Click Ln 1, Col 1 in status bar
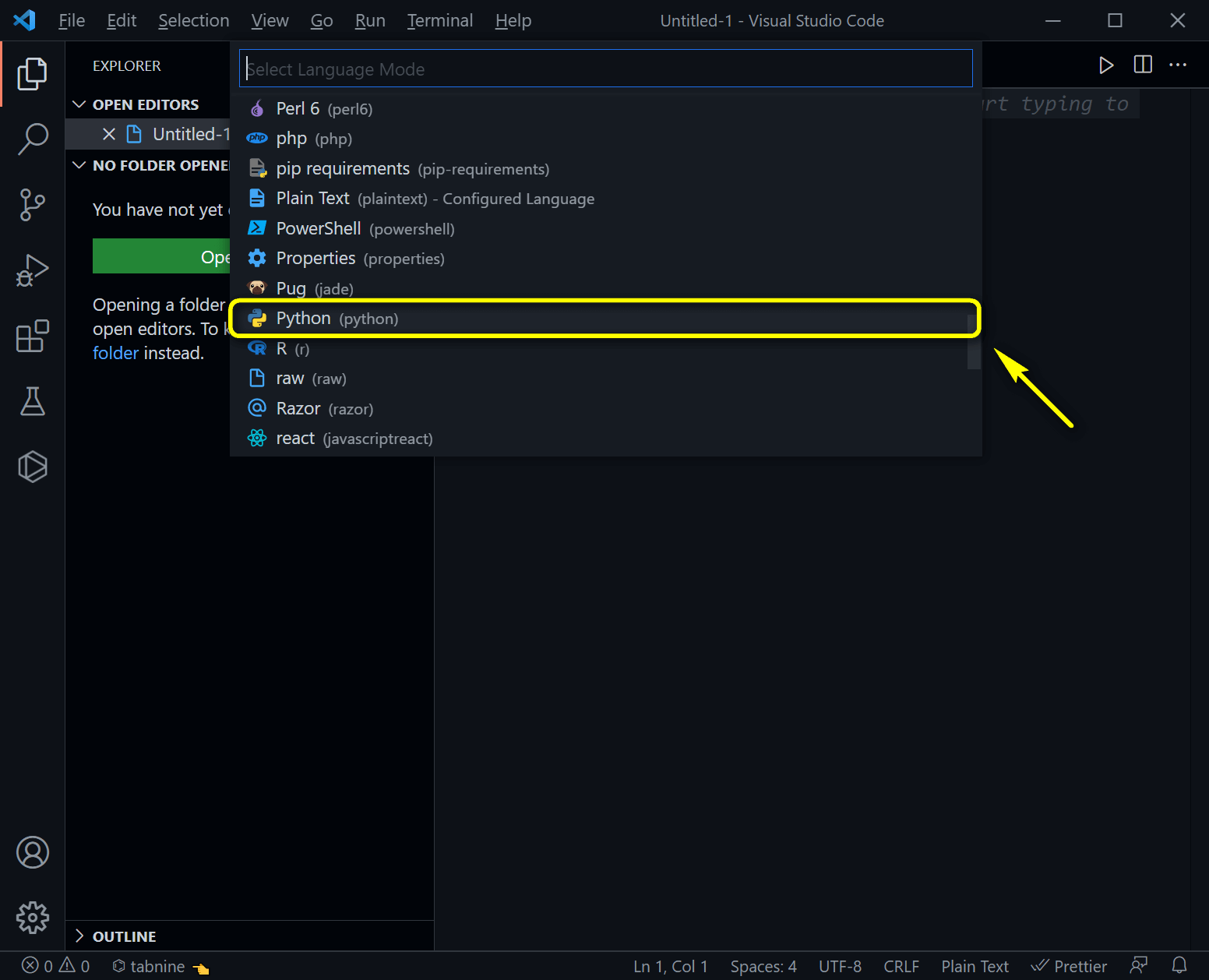This screenshot has width=1209, height=980. pos(671,966)
